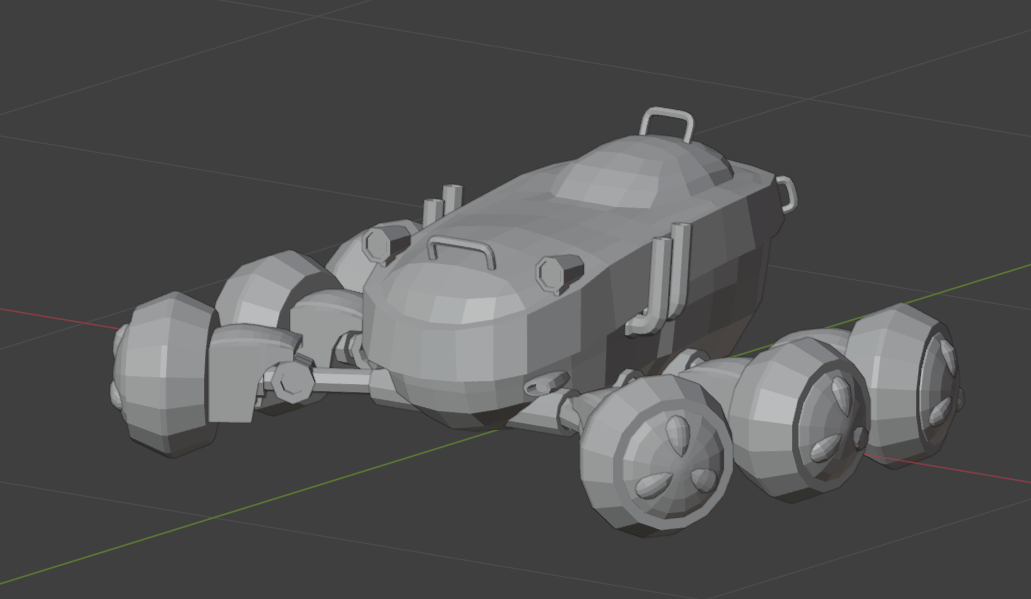Image resolution: width=1031 pixels, height=599 pixels.
Task: Select the leftmost front wheel
Action: tap(165, 374)
